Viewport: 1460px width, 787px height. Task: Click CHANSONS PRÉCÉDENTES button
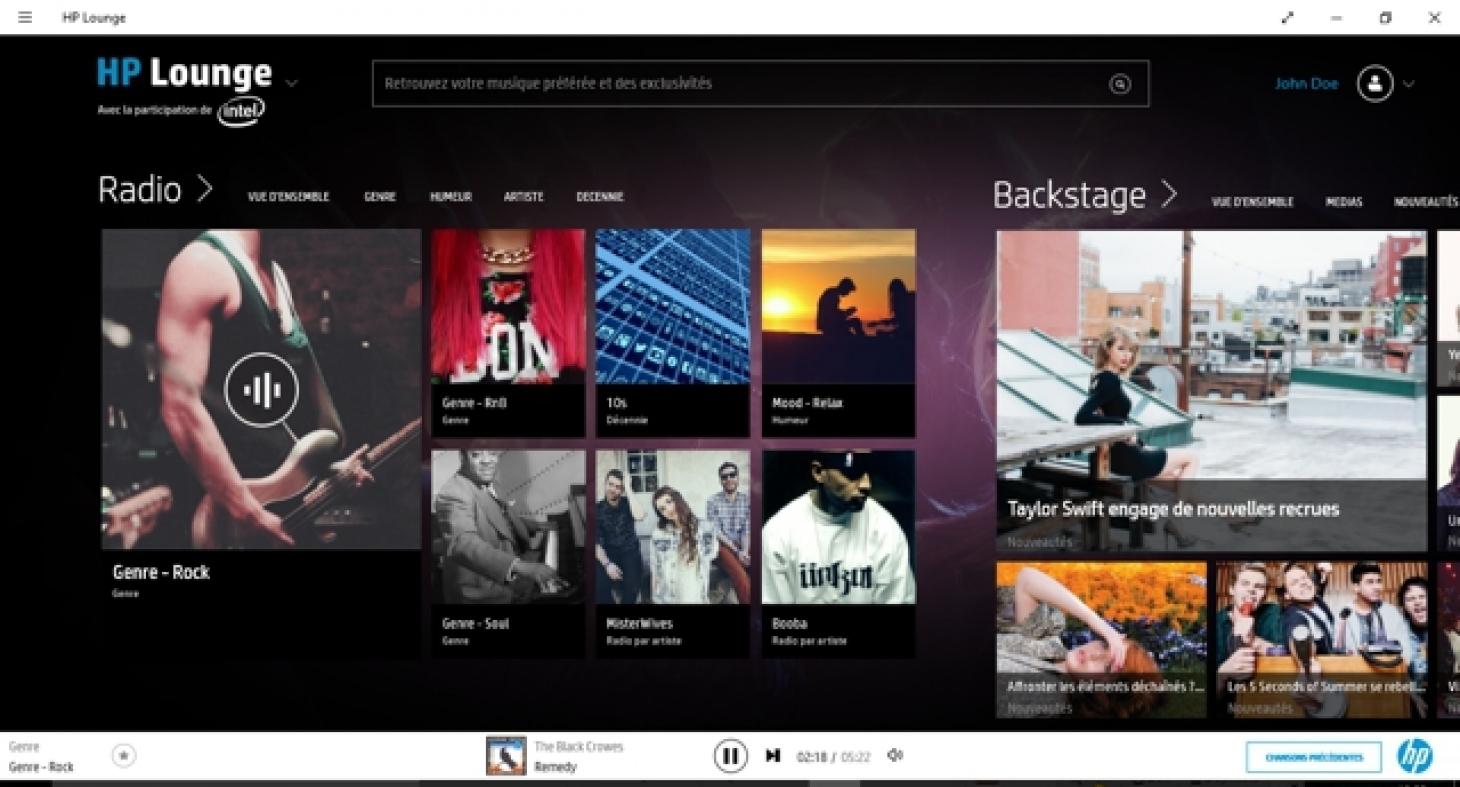pyautogui.click(x=1314, y=757)
